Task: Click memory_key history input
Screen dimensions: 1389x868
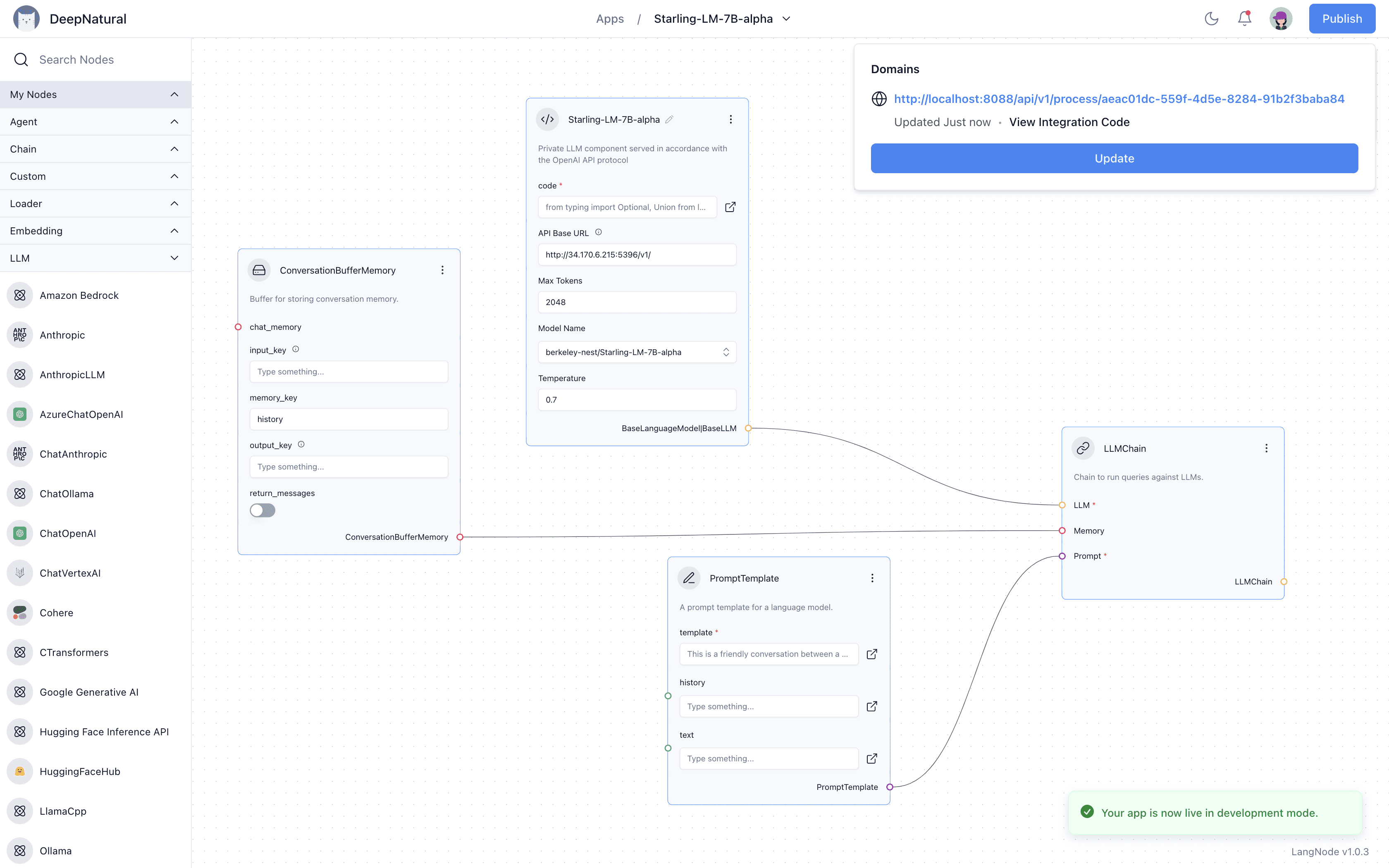Action: point(348,419)
